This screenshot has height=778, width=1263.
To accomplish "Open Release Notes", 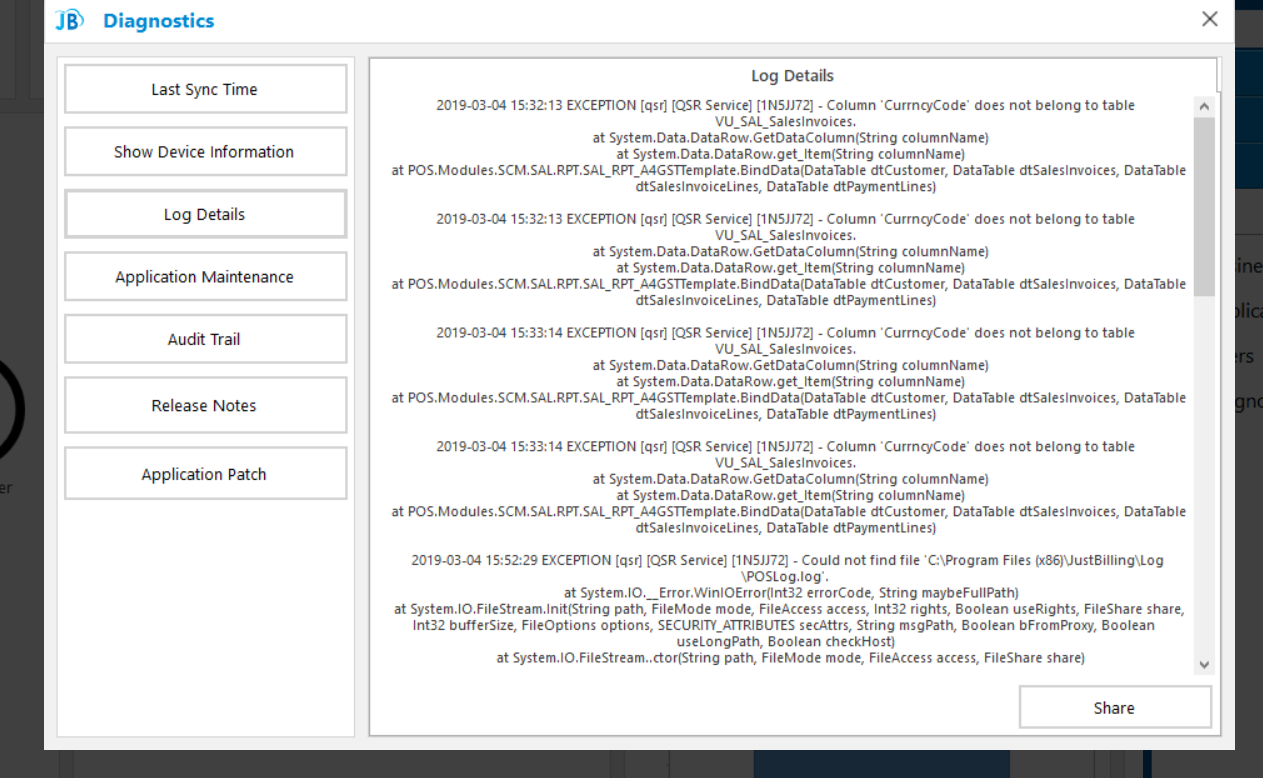I will pos(206,405).
